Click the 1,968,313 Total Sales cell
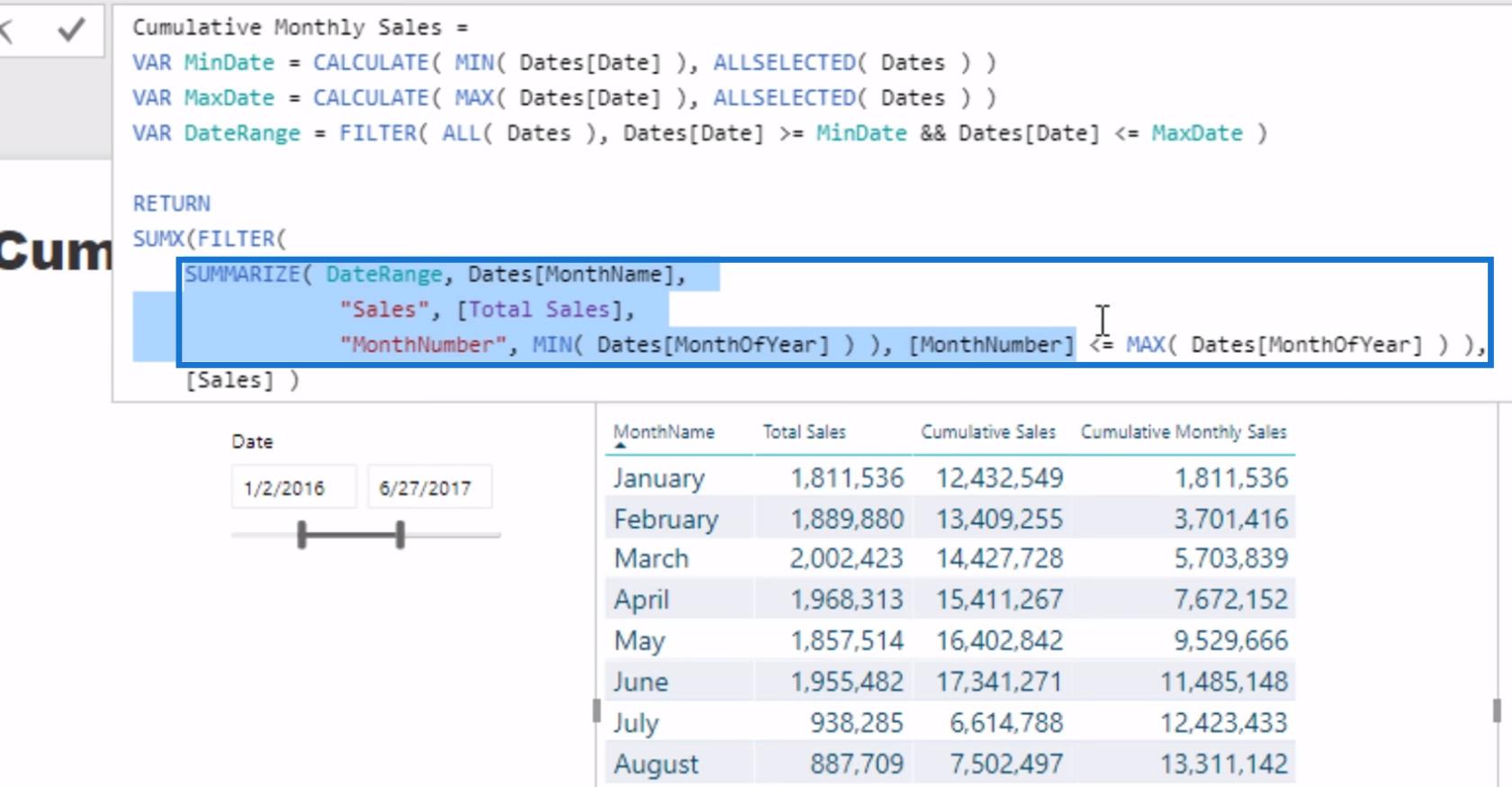1512x787 pixels. point(847,600)
